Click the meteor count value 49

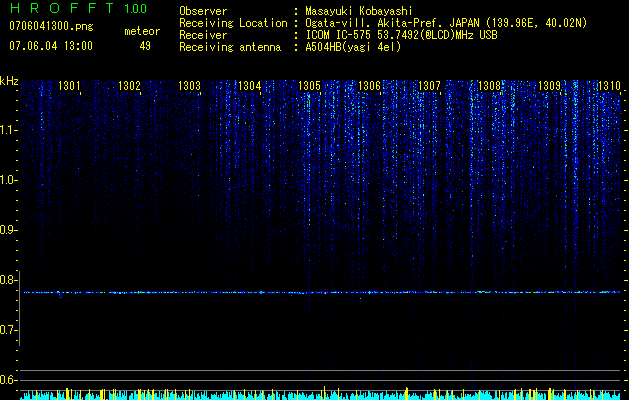pyautogui.click(x=145, y=46)
